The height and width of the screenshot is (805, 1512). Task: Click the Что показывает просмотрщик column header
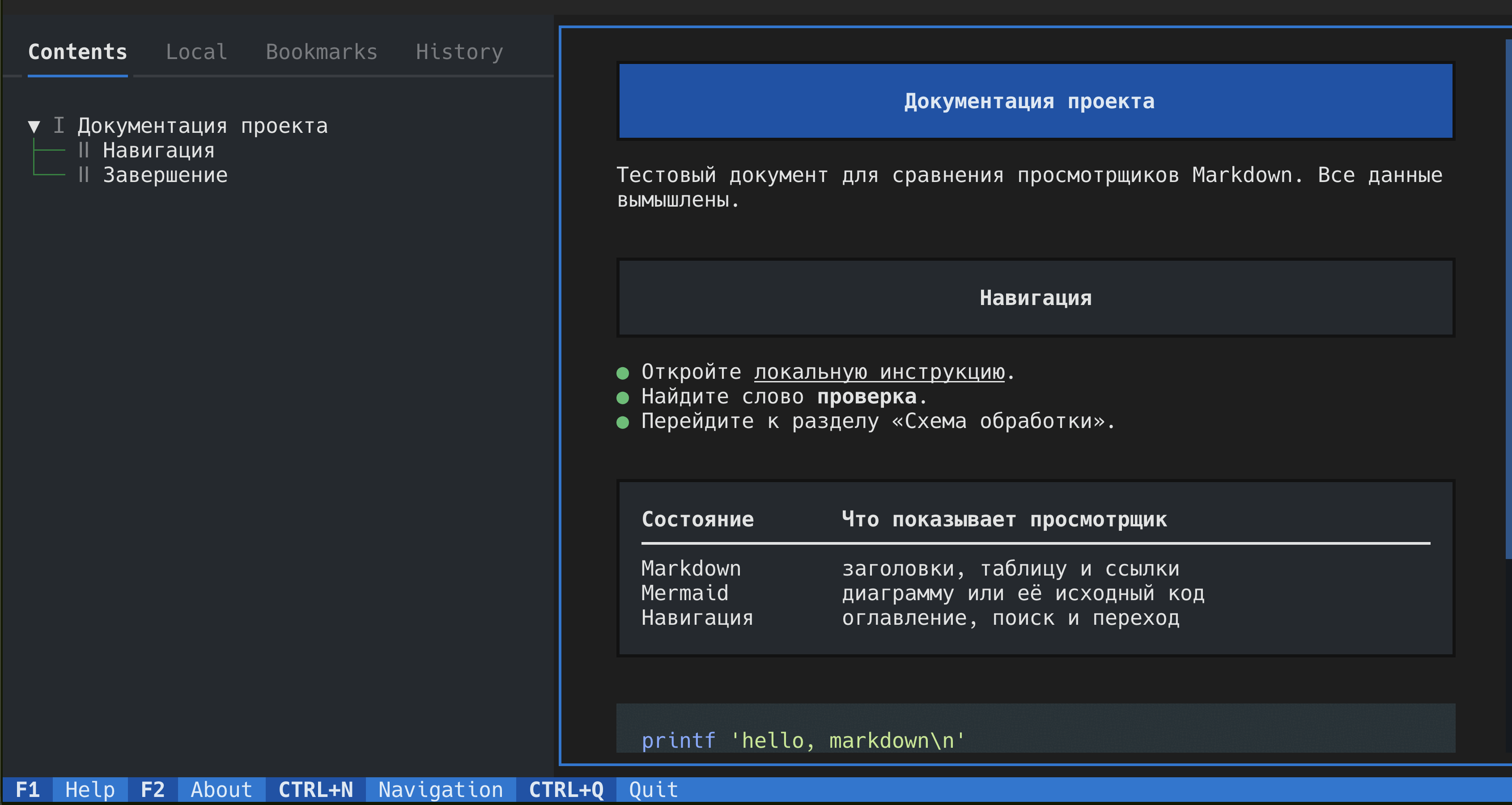click(x=1004, y=519)
